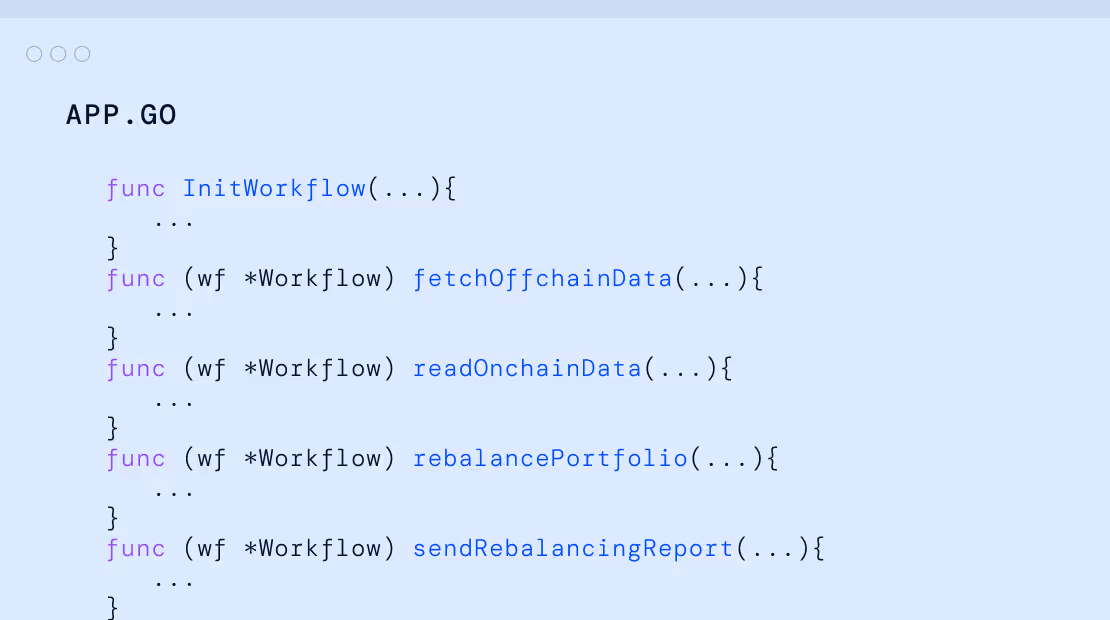The height and width of the screenshot is (620, 1110).
Task: Click the first window control circle
Action: click(x=34, y=54)
